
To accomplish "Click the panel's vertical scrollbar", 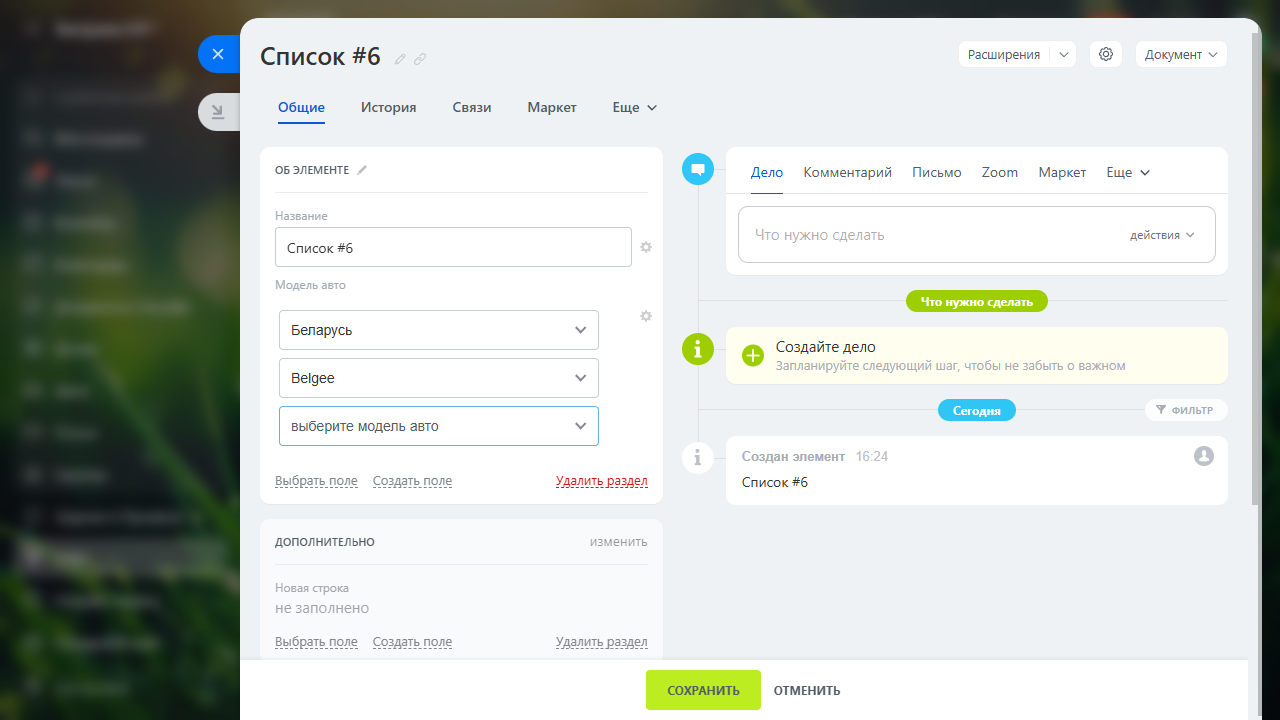I will (1257, 270).
